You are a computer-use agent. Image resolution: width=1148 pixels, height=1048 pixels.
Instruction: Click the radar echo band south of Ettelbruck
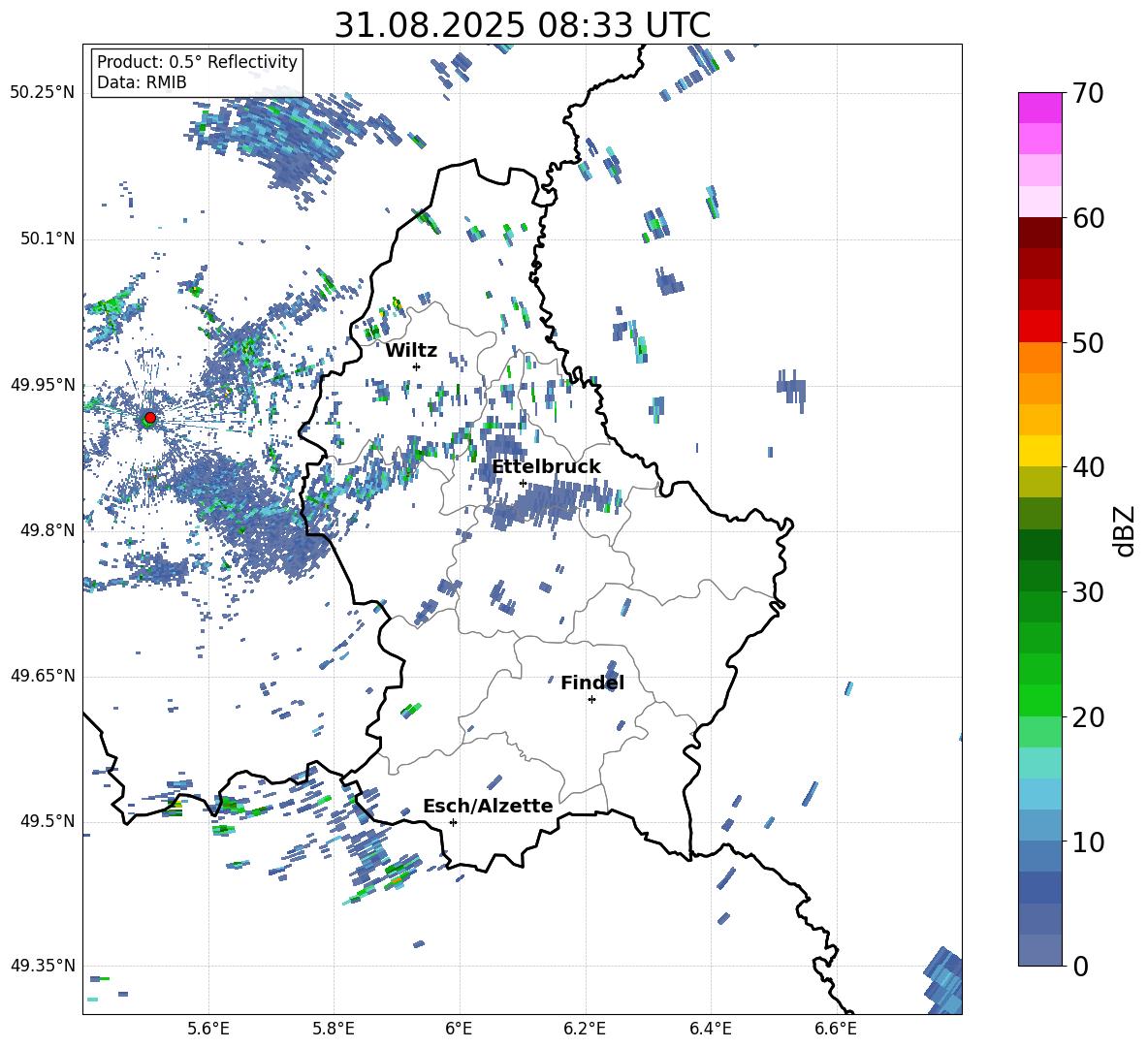pos(557,503)
